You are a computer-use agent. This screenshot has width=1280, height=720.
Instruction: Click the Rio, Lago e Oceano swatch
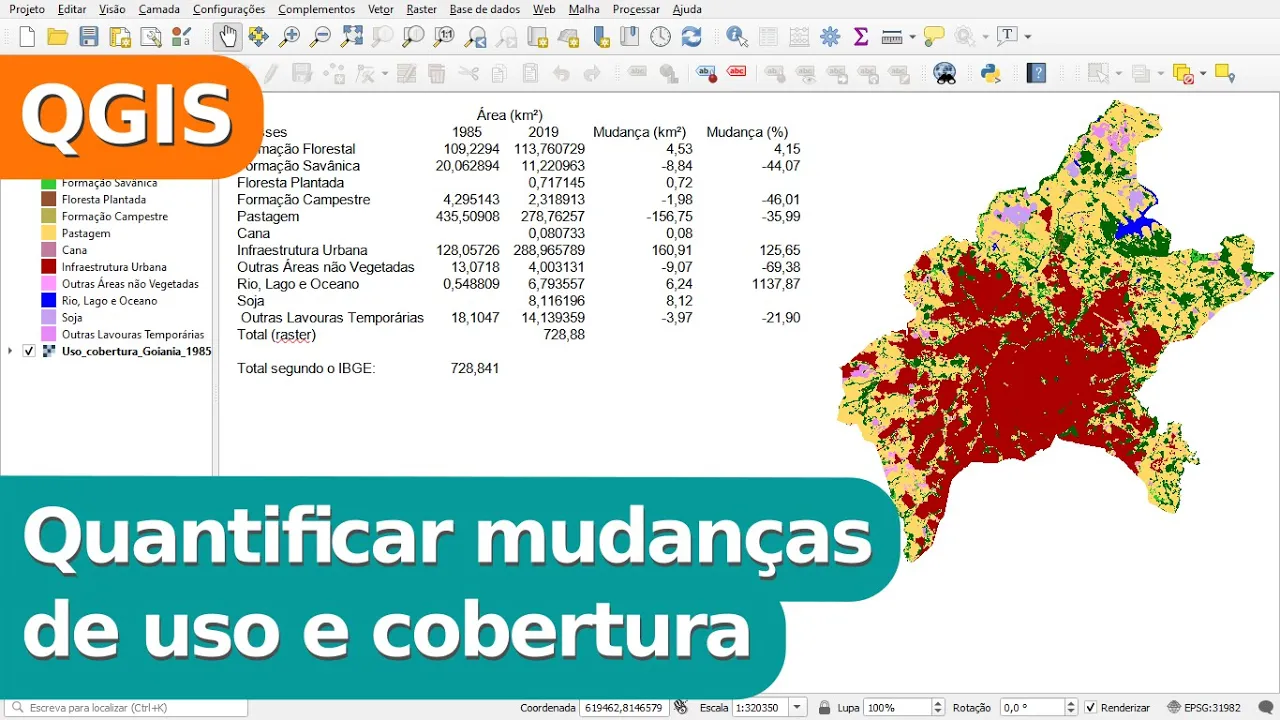(48, 301)
